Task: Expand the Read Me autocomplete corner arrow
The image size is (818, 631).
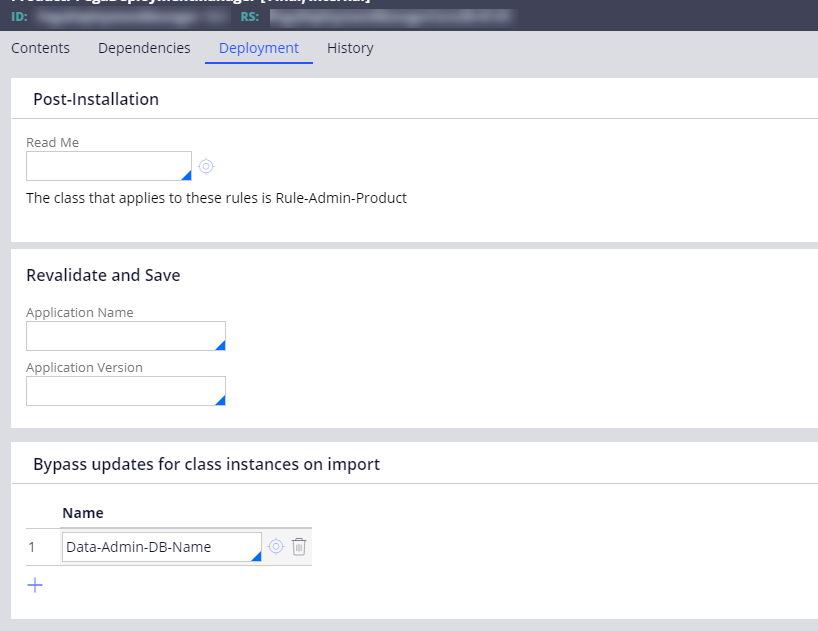Action: 186,175
